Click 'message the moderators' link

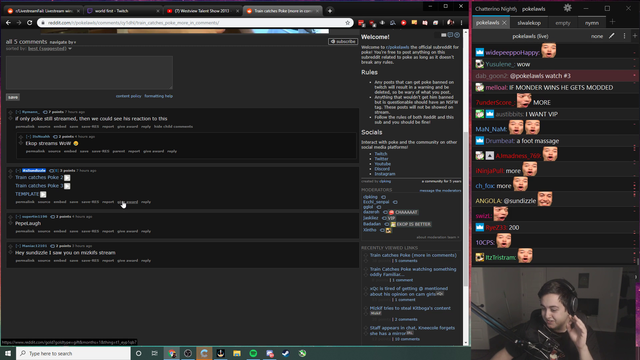pos(440,191)
